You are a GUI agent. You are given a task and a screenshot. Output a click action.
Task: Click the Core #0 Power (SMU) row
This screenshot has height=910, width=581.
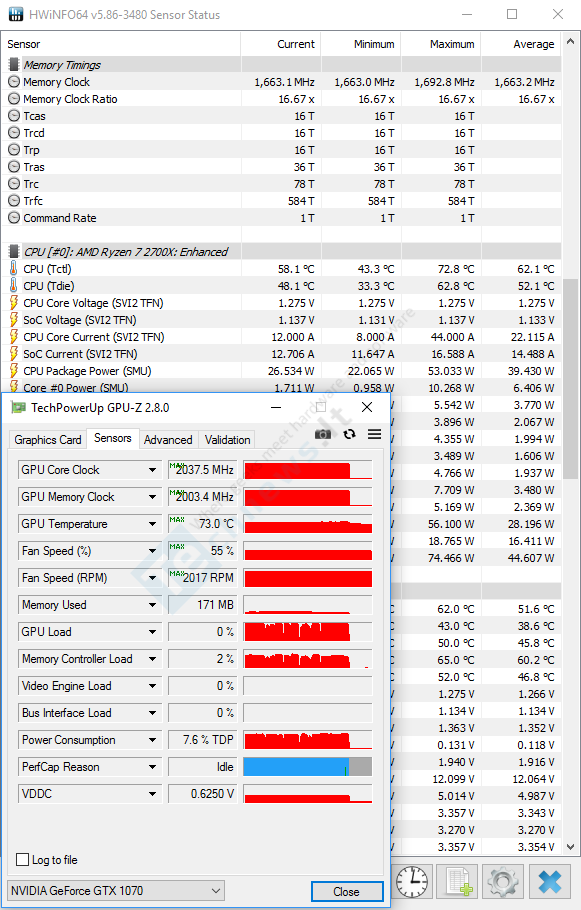[x=281, y=387]
